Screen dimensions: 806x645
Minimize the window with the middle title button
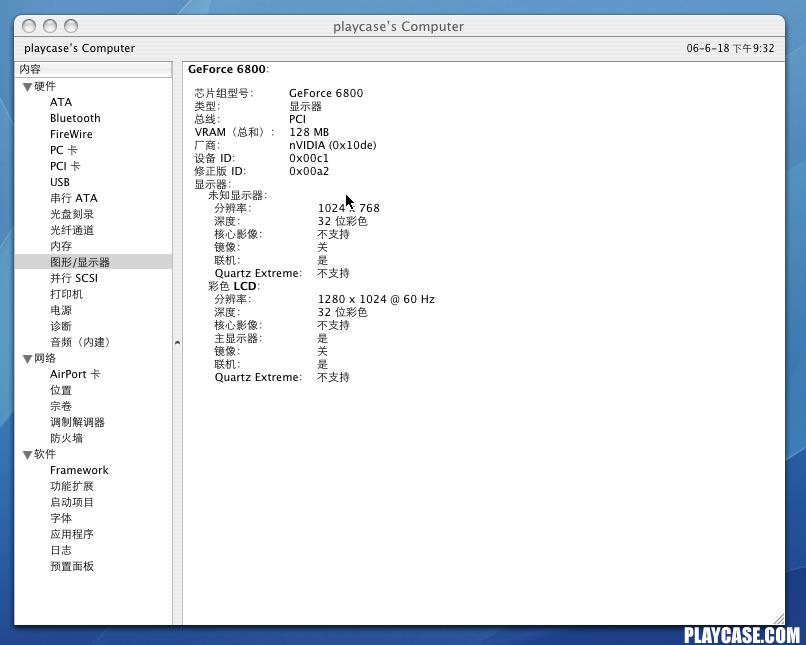point(50,26)
